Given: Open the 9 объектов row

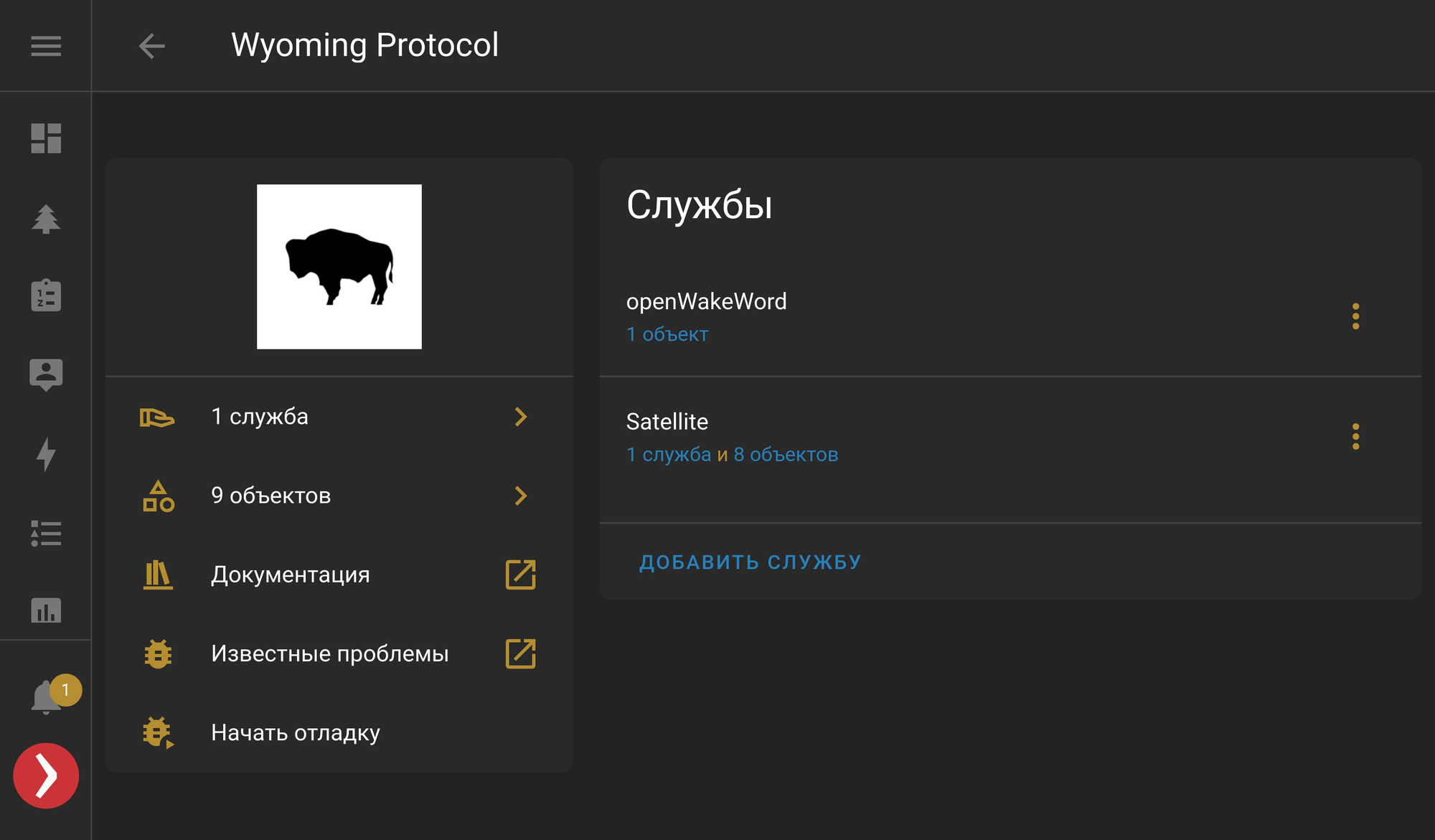Looking at the screenshot, I should [x=339, y=496].
